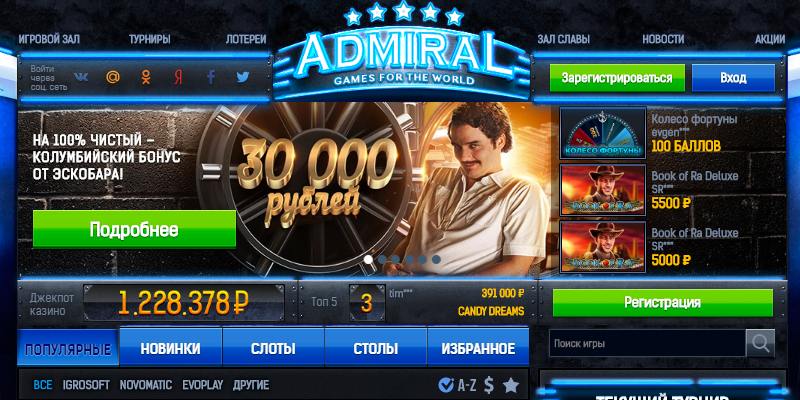The width and height of the screenshot is (800, 400).
Task: Click the Mail.ru @ login icon
Action: tap(113, 77)
